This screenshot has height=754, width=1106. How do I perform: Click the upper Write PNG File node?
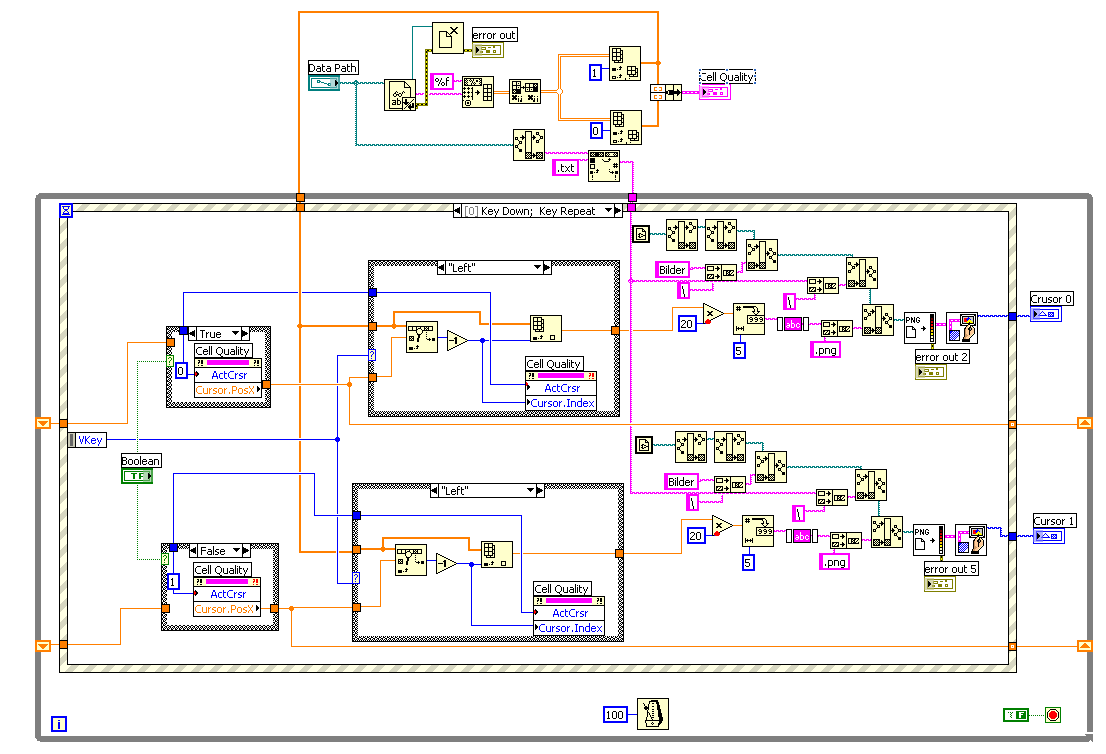pos(920,328)
